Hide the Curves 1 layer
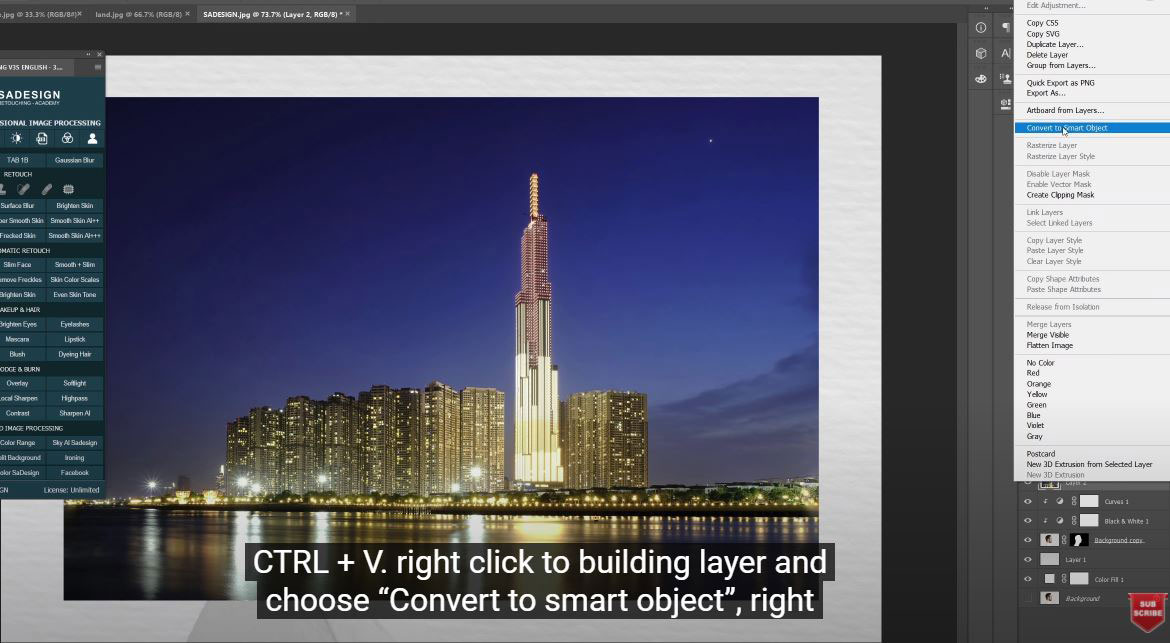 (x=1027, y=501)
